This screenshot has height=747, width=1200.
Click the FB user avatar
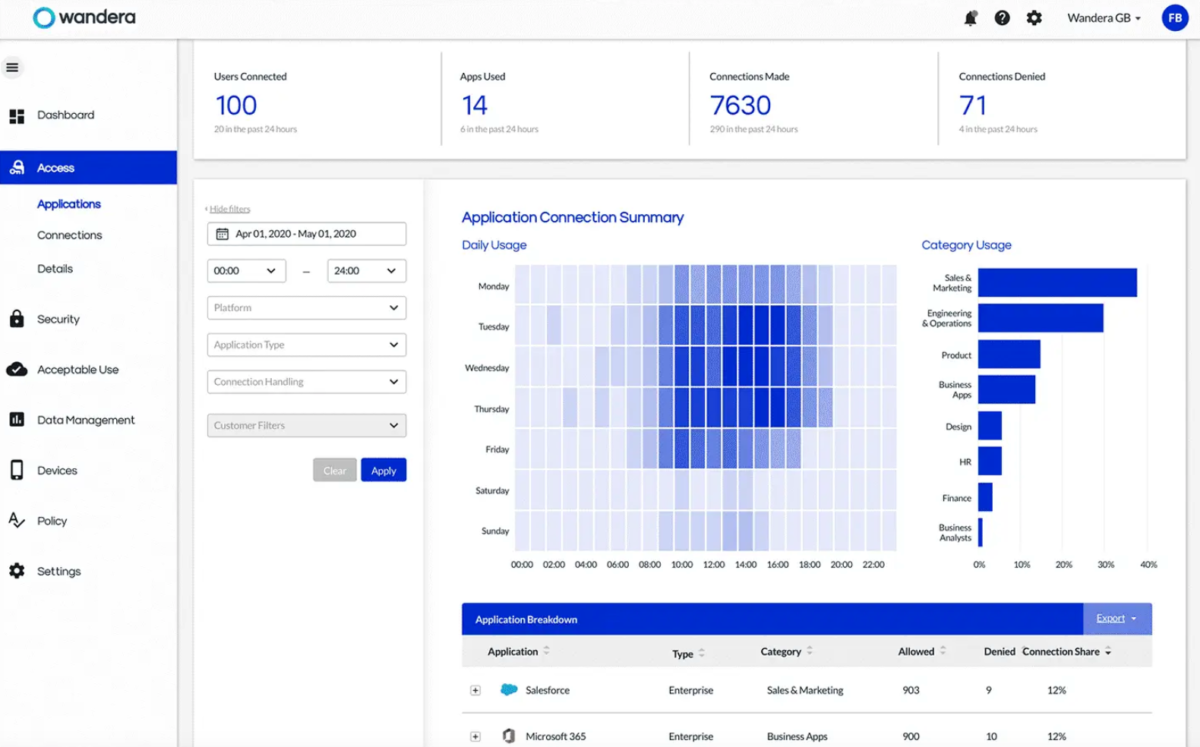[1174, 18]
